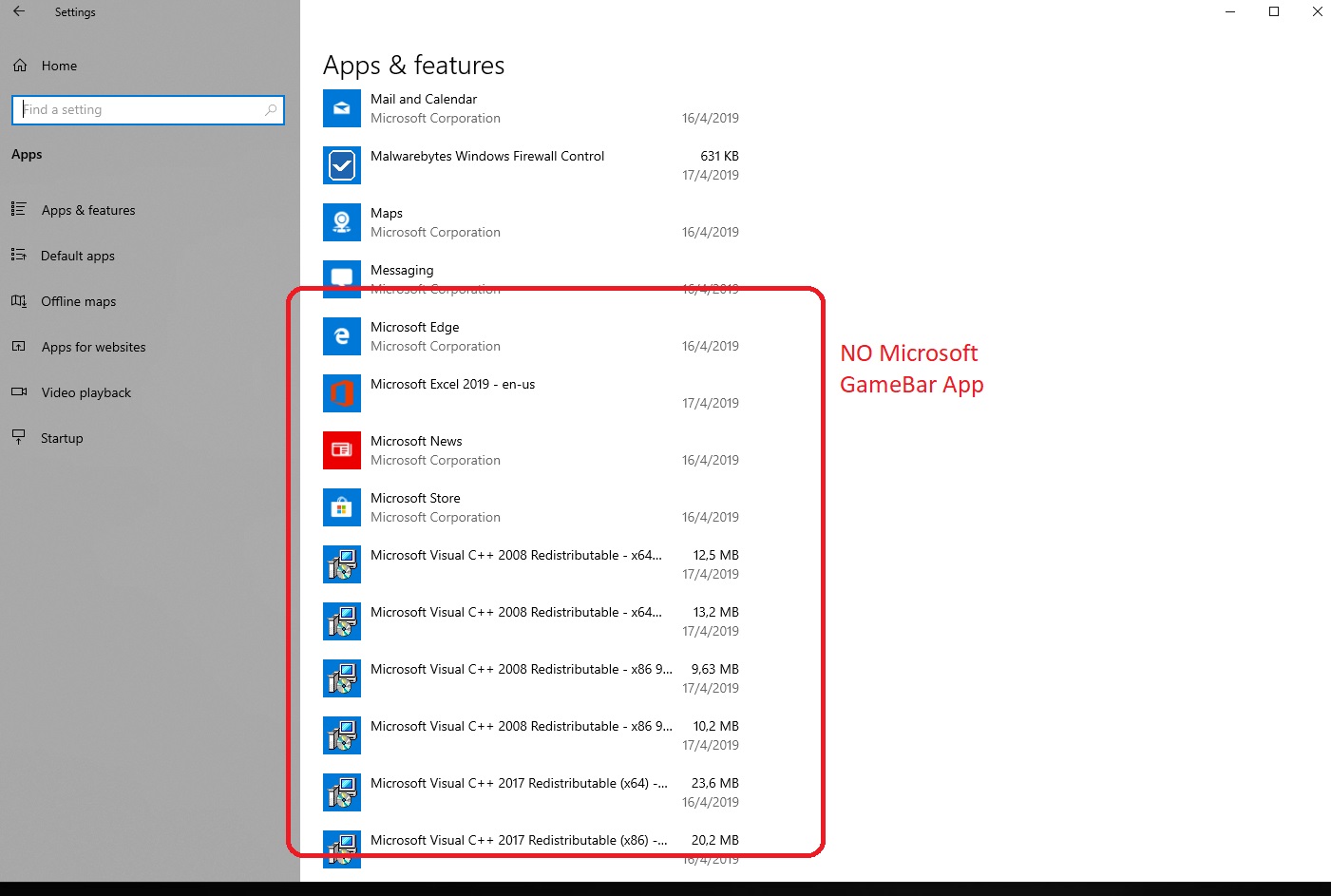Select the Microsoft Store entry
The height and width of the screenshot is (896, 1331).
(x=531, y=507)
